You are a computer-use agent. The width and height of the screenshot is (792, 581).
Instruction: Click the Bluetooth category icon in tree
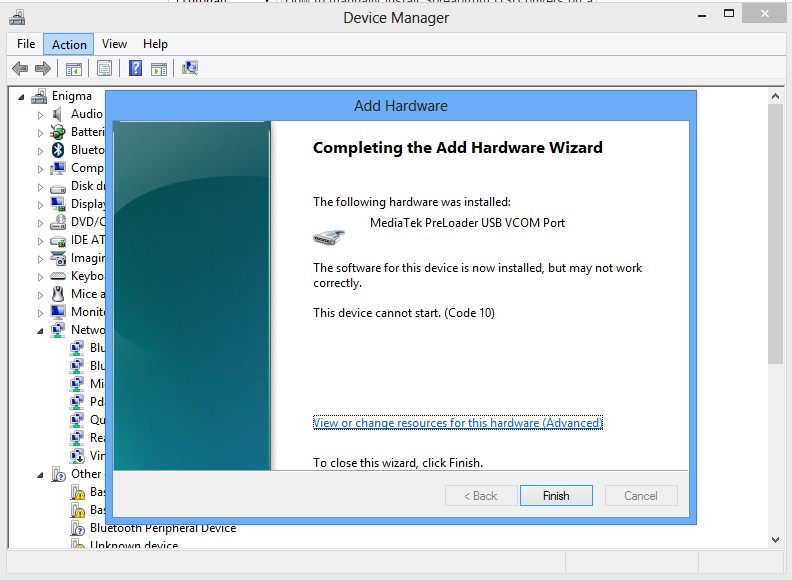tap(58, 150)
